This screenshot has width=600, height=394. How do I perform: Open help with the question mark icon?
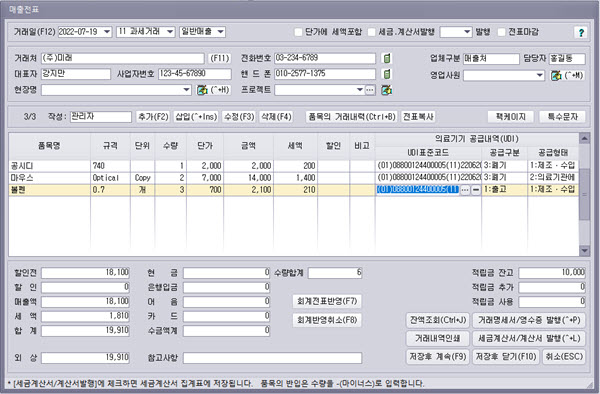tap(580, 32)
